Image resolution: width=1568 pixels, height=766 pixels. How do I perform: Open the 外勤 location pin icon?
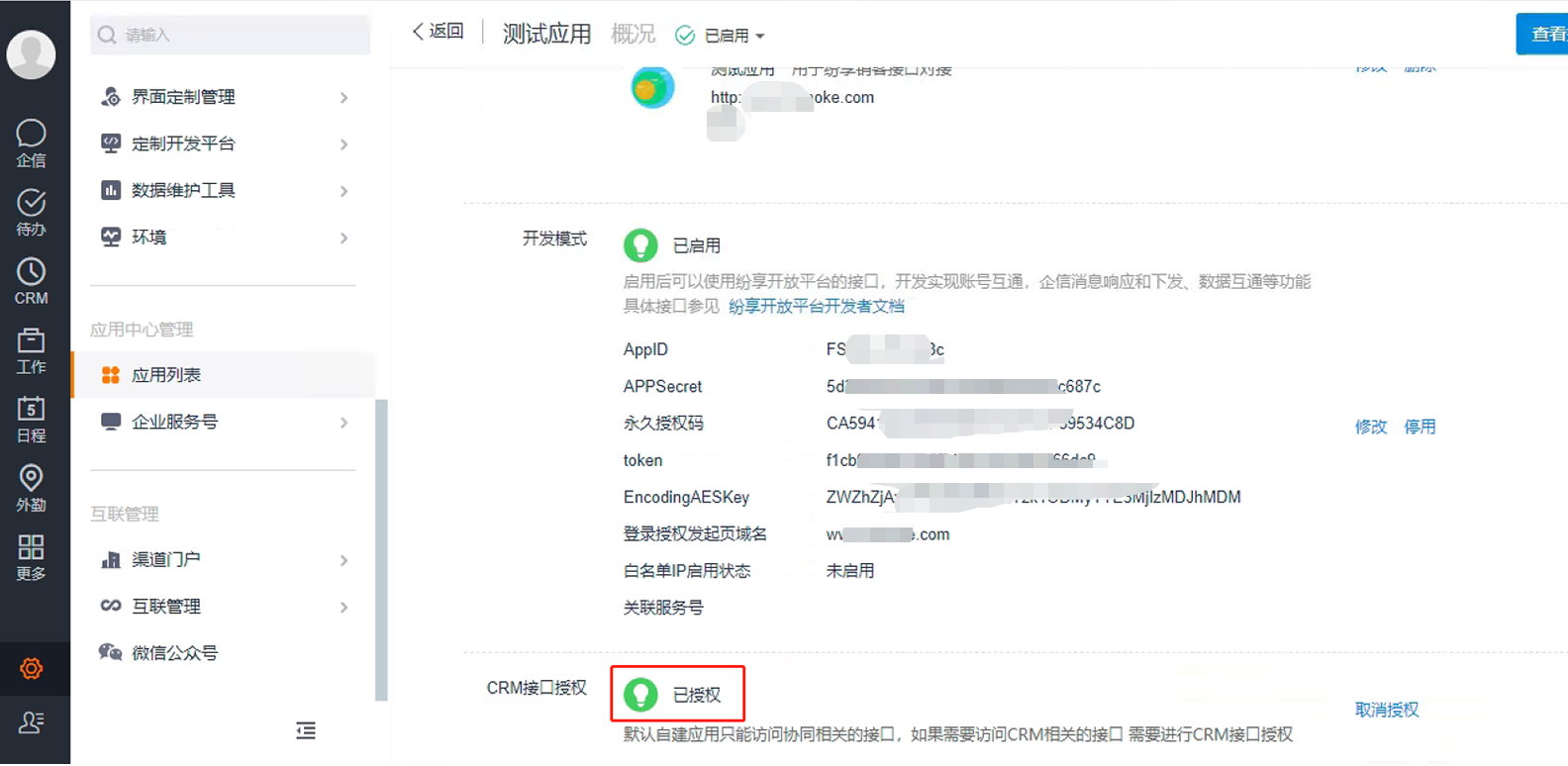pos(31,488)
